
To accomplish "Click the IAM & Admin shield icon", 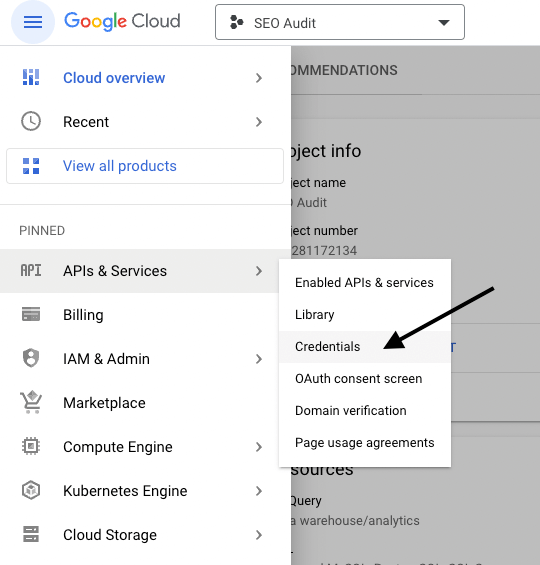I will pos(31,358).
